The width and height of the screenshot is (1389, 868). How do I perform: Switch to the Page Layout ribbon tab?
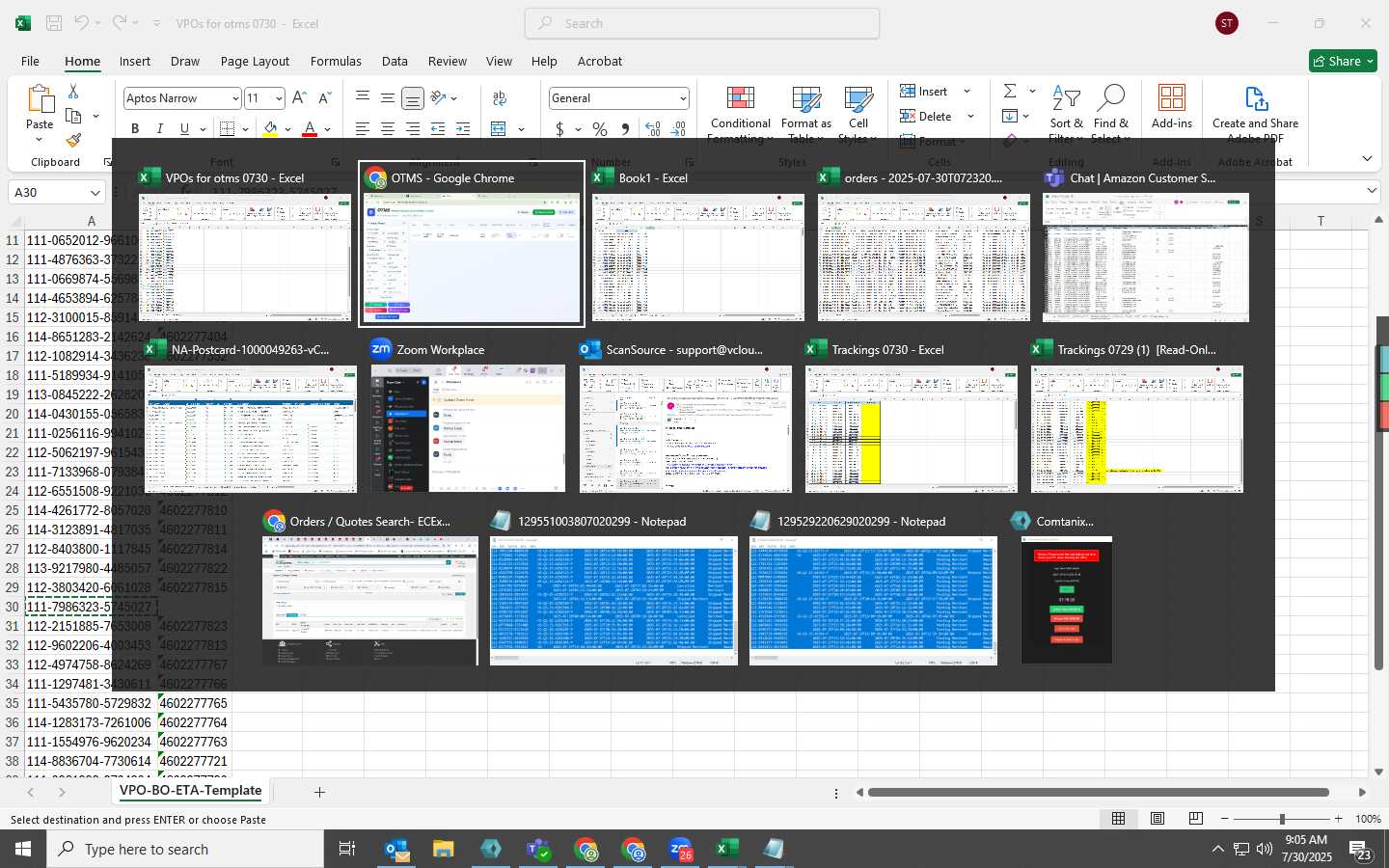(x=255, y=61)
